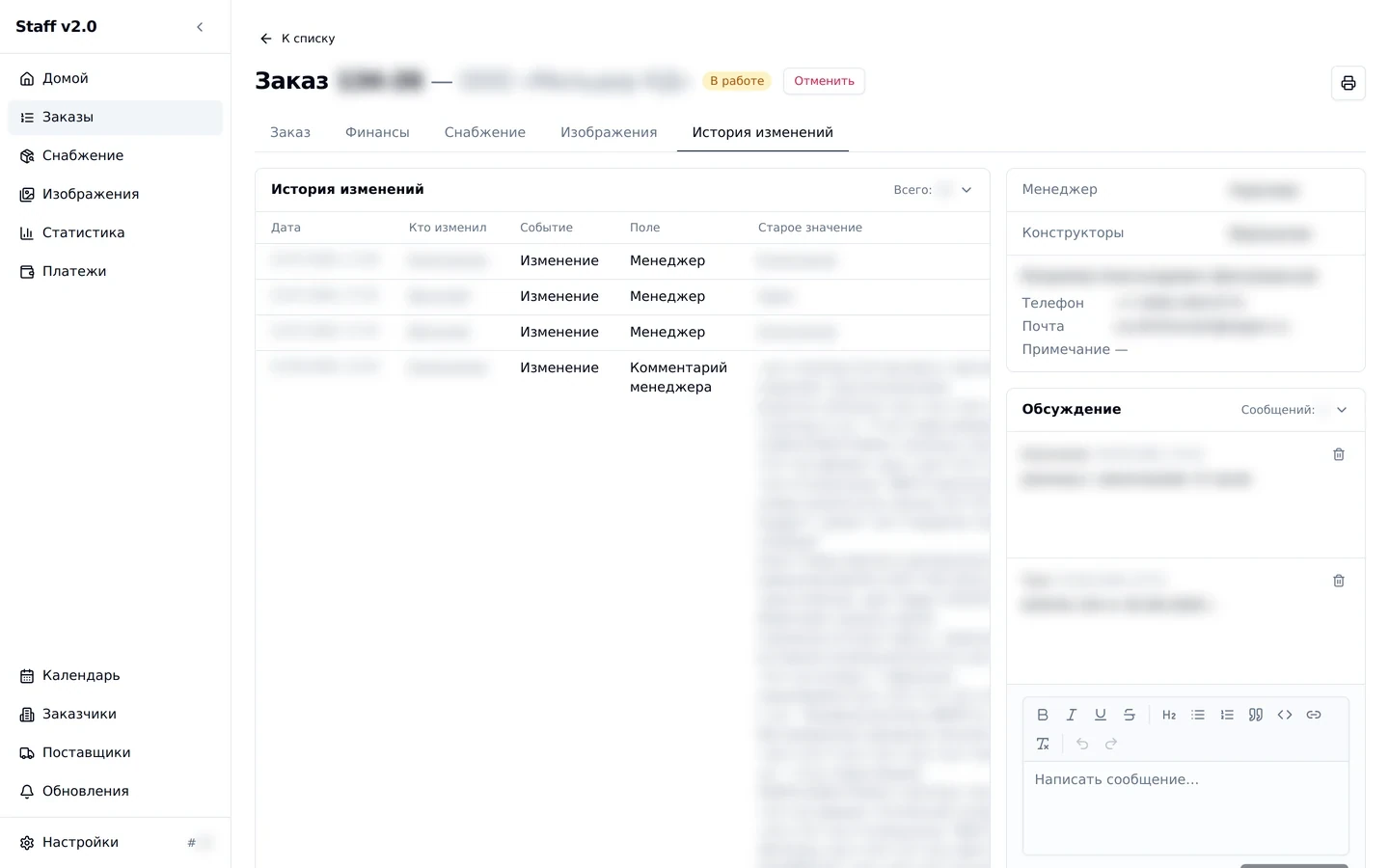Image resolution: width=1389 pixels, height=868 pixels.
Task: Insert a blockquote in the editor
Action: (1256, 715)
